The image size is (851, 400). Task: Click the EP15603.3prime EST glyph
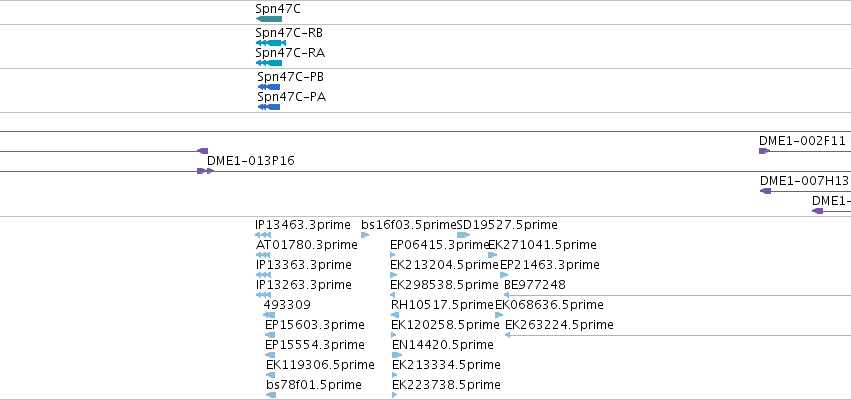270,335
